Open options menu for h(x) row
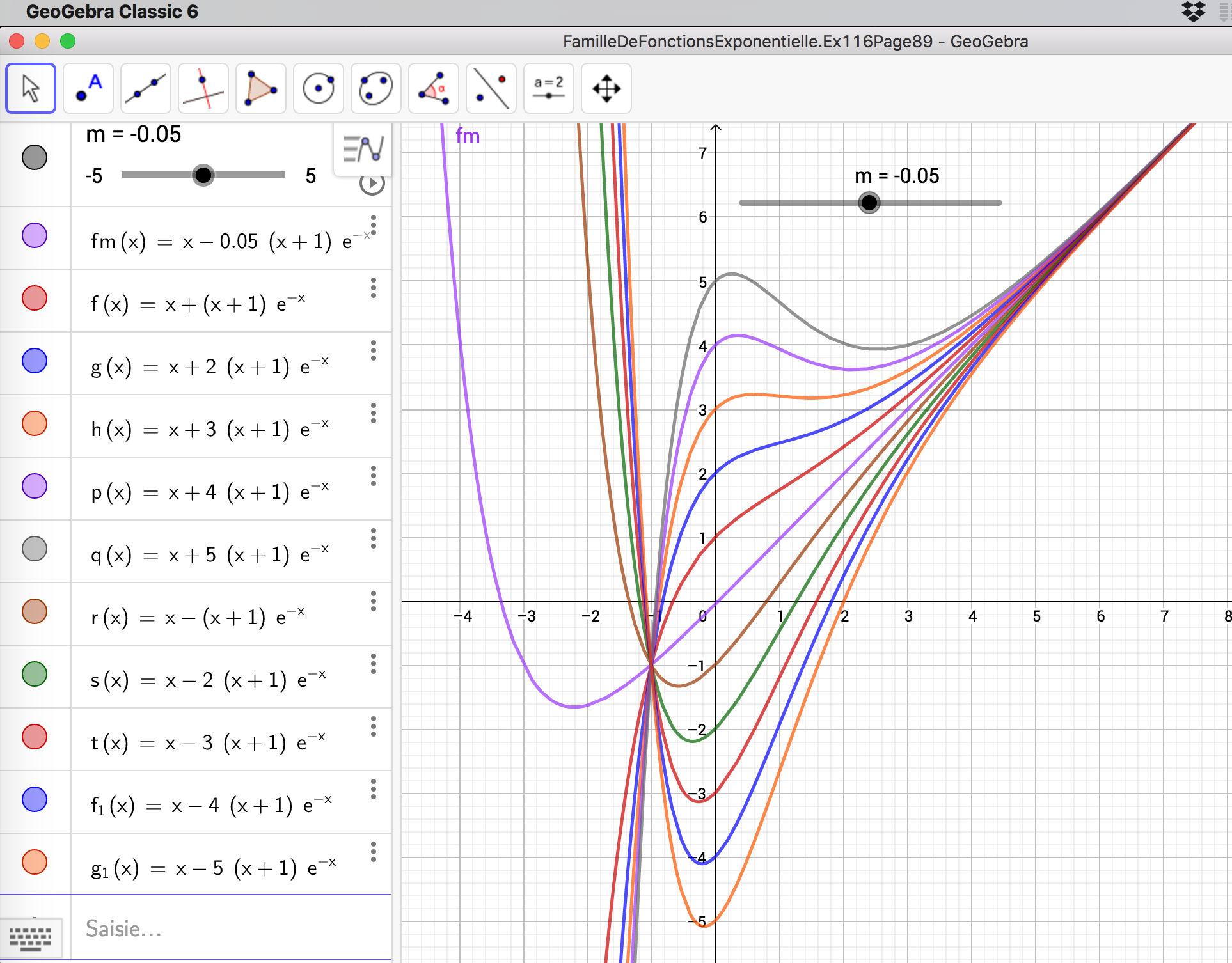The height and width of the screenshot is (963, 1232). (x=374, y=413)
